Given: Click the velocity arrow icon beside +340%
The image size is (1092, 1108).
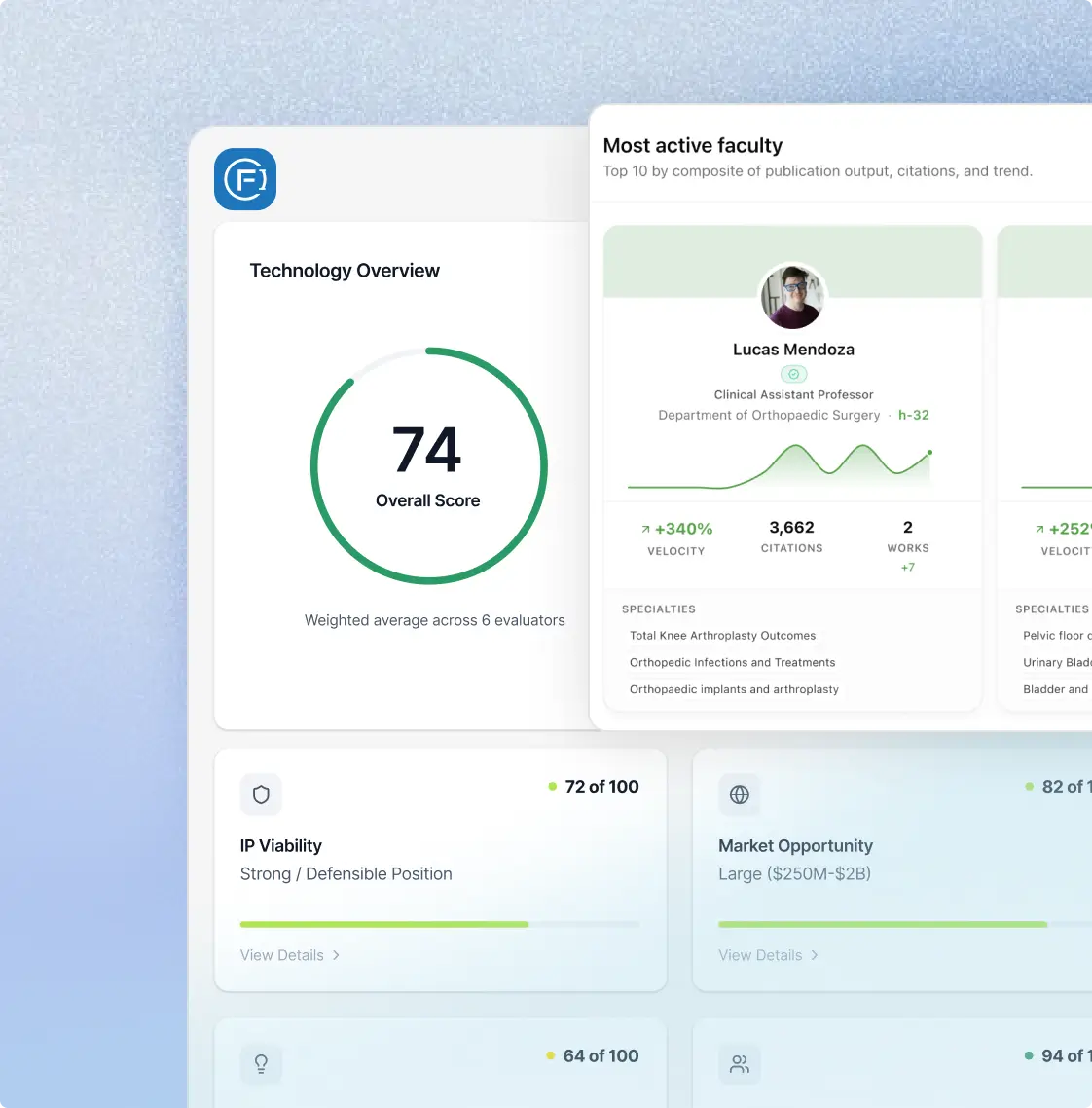Looking at the screenshot, I should pyautogui.click(x=645, y=529).
